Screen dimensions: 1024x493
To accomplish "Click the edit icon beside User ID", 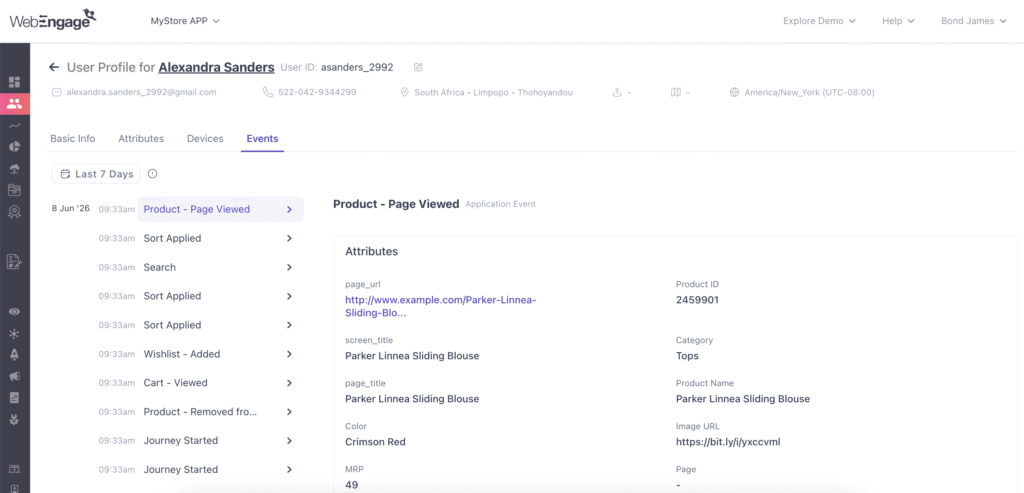I will click(x=419, y=67).
